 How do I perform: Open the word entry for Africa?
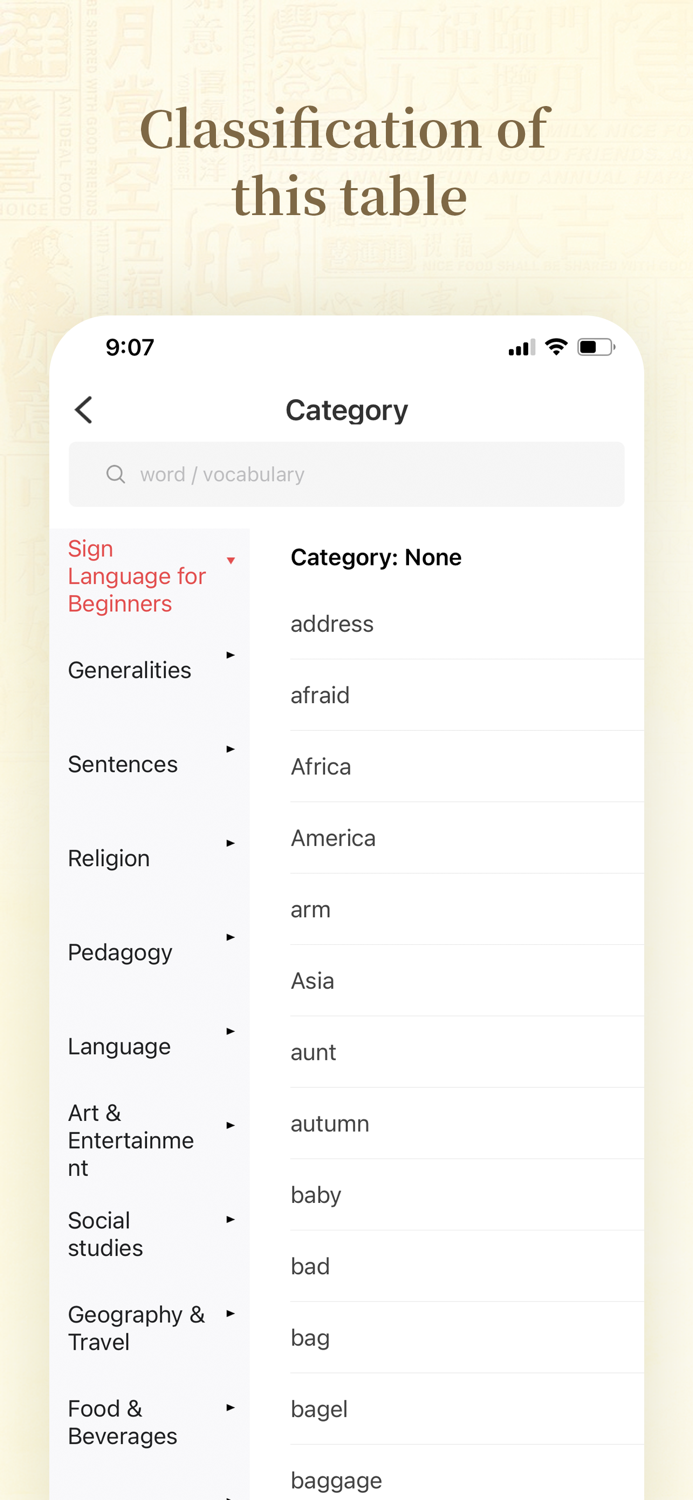pos(320,767)
